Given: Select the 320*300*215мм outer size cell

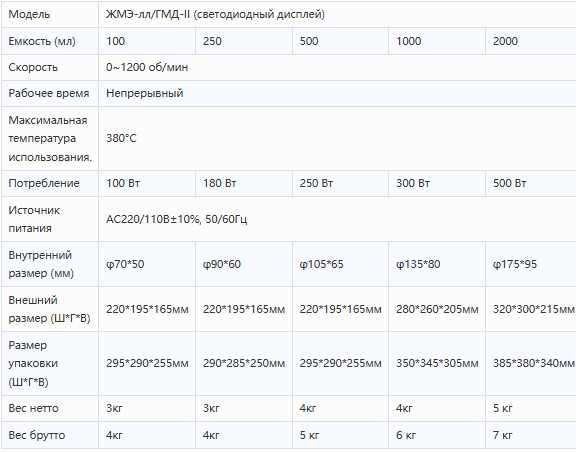Looking at the screenshot, I should [x=531, y=309].
